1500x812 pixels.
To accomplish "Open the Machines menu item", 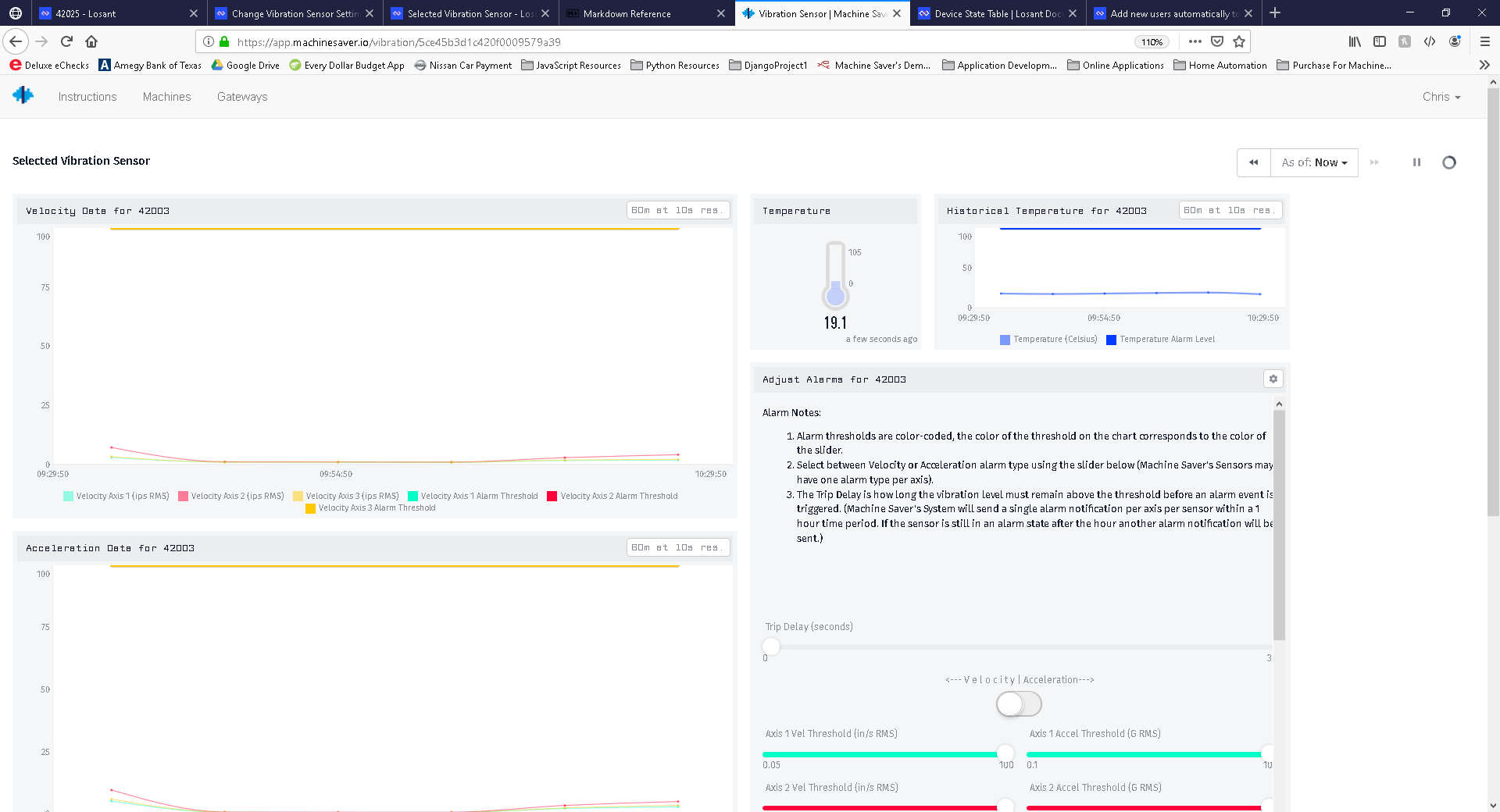I will [x=166, y=97].
